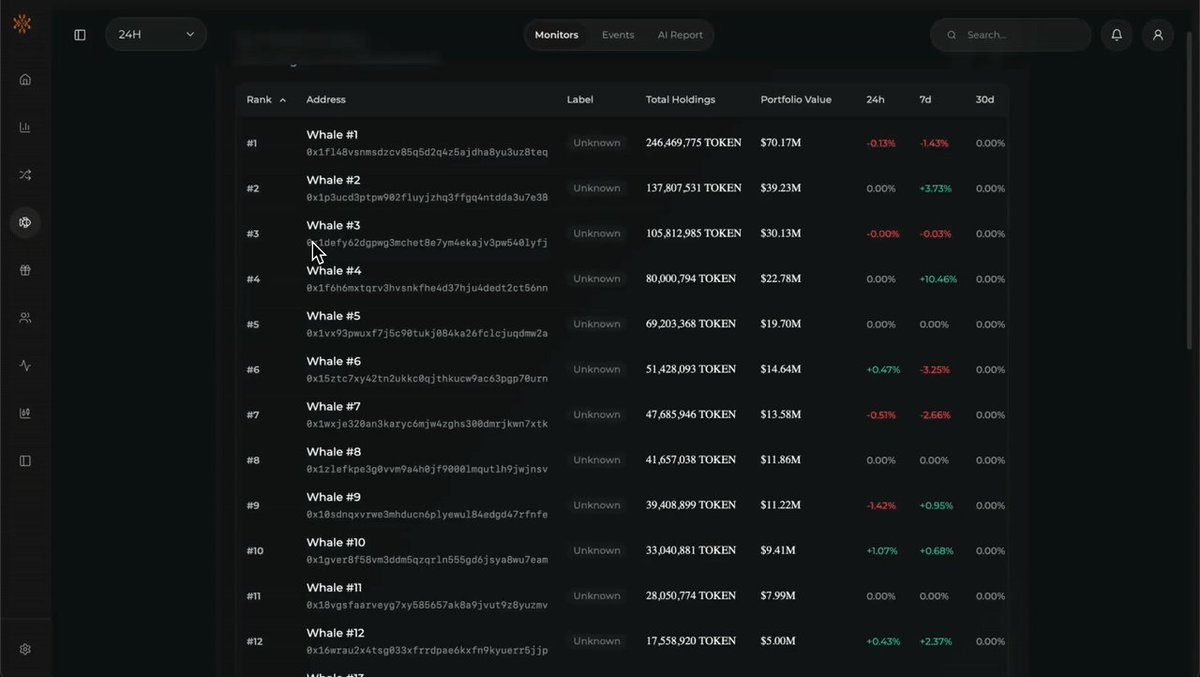The height and width of the screenshot is (677, 1200).
Task: Click the 24h column header
Action: 875,100
